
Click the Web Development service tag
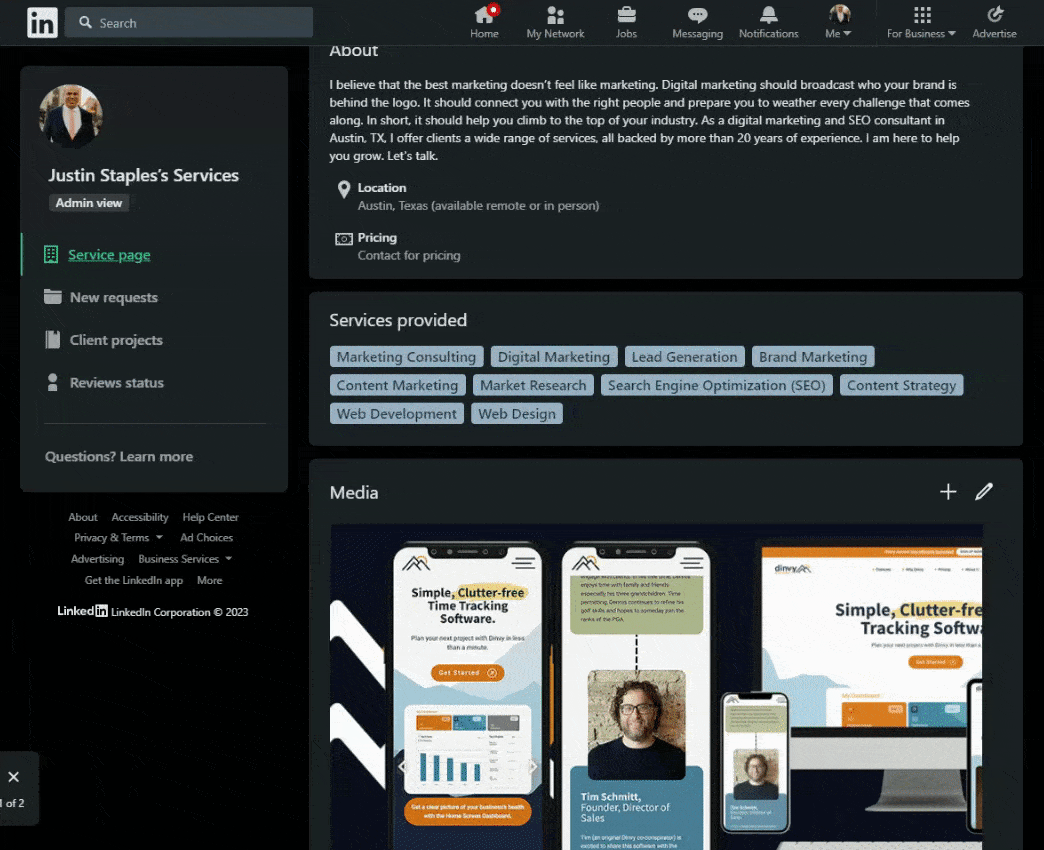pos(397,414)
